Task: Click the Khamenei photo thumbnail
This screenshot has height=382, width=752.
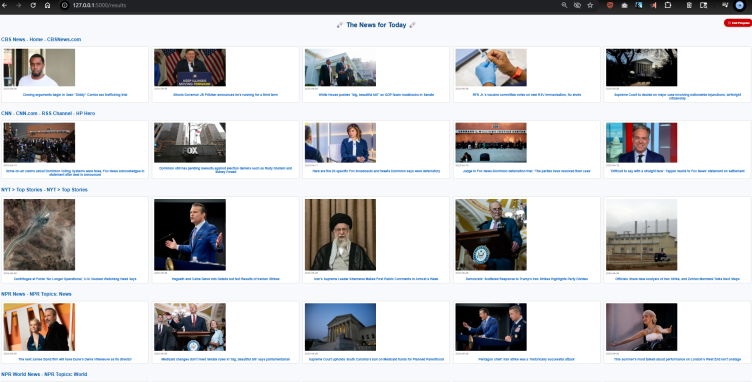Action: [341, 235]
